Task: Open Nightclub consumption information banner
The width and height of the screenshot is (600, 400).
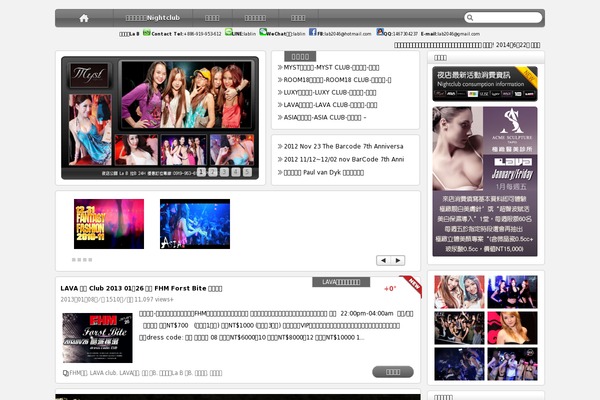Action: tap(485, 84)
